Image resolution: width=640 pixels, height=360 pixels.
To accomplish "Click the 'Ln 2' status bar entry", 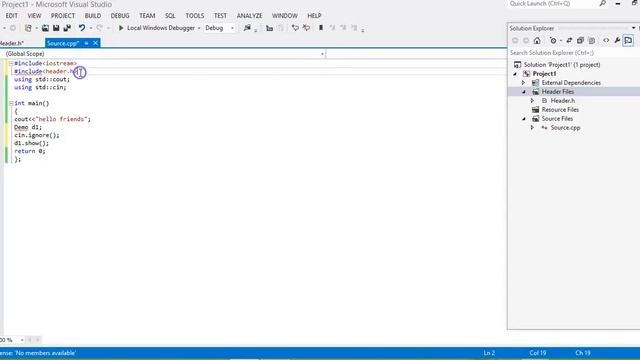I will pos(489,353).
